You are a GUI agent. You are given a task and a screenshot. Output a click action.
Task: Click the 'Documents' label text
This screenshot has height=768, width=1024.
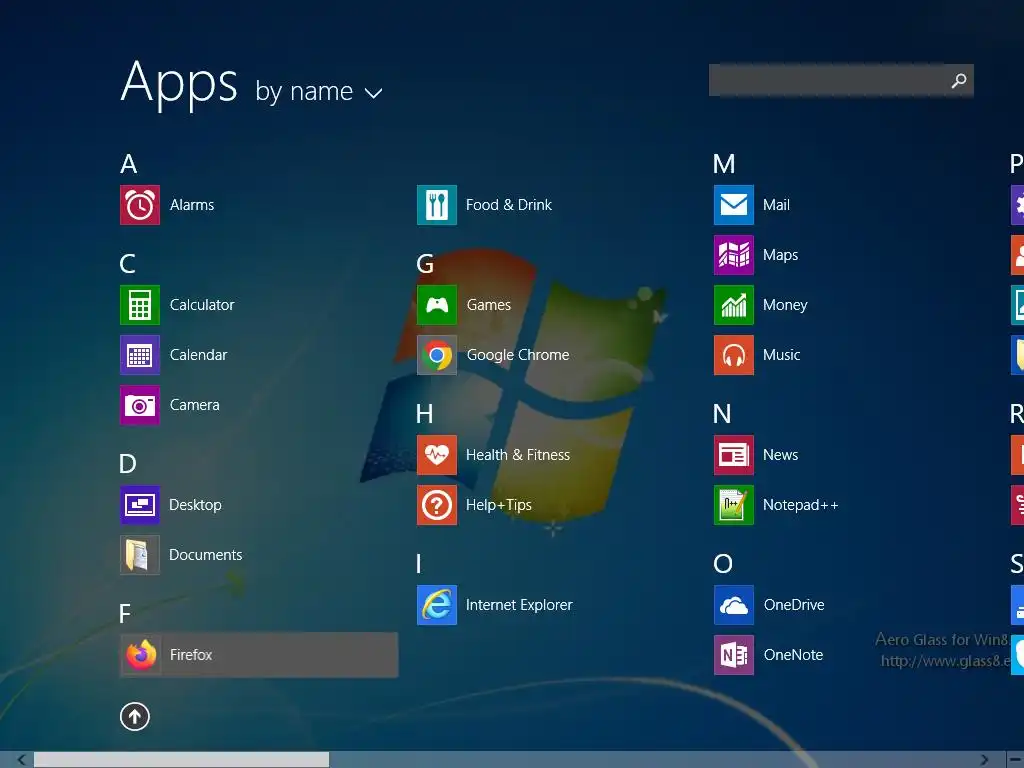(206, 555)
